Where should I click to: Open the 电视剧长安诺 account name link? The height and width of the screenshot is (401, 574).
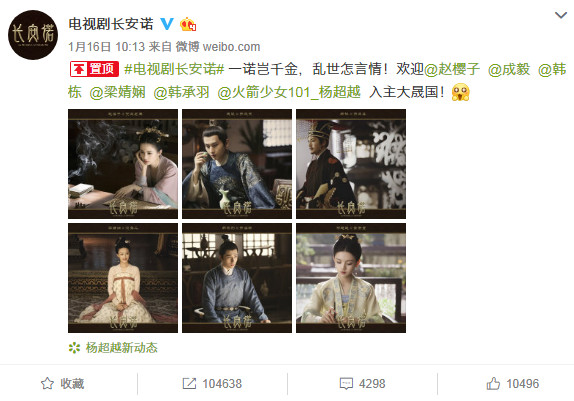pyautogui.click(x=111, y=24)
